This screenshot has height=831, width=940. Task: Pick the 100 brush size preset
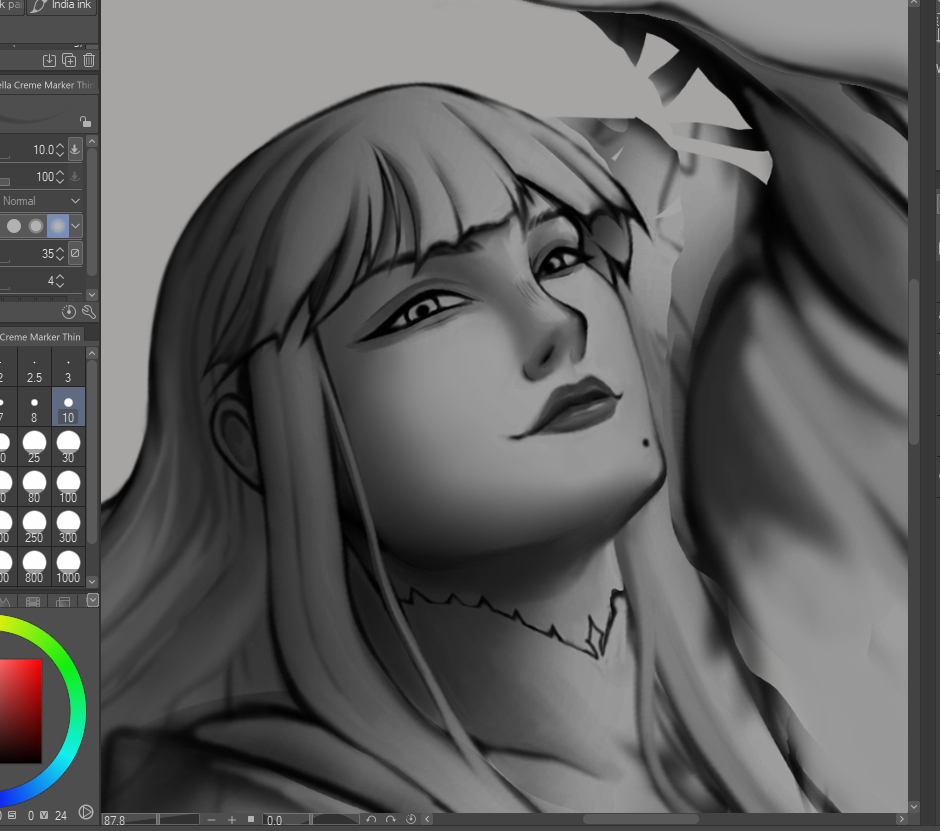(x=68, y=485)
